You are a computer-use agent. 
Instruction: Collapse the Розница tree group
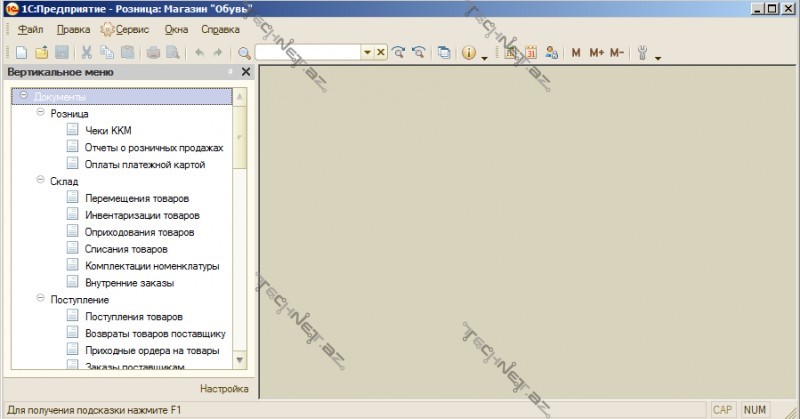tap(39, 114)
